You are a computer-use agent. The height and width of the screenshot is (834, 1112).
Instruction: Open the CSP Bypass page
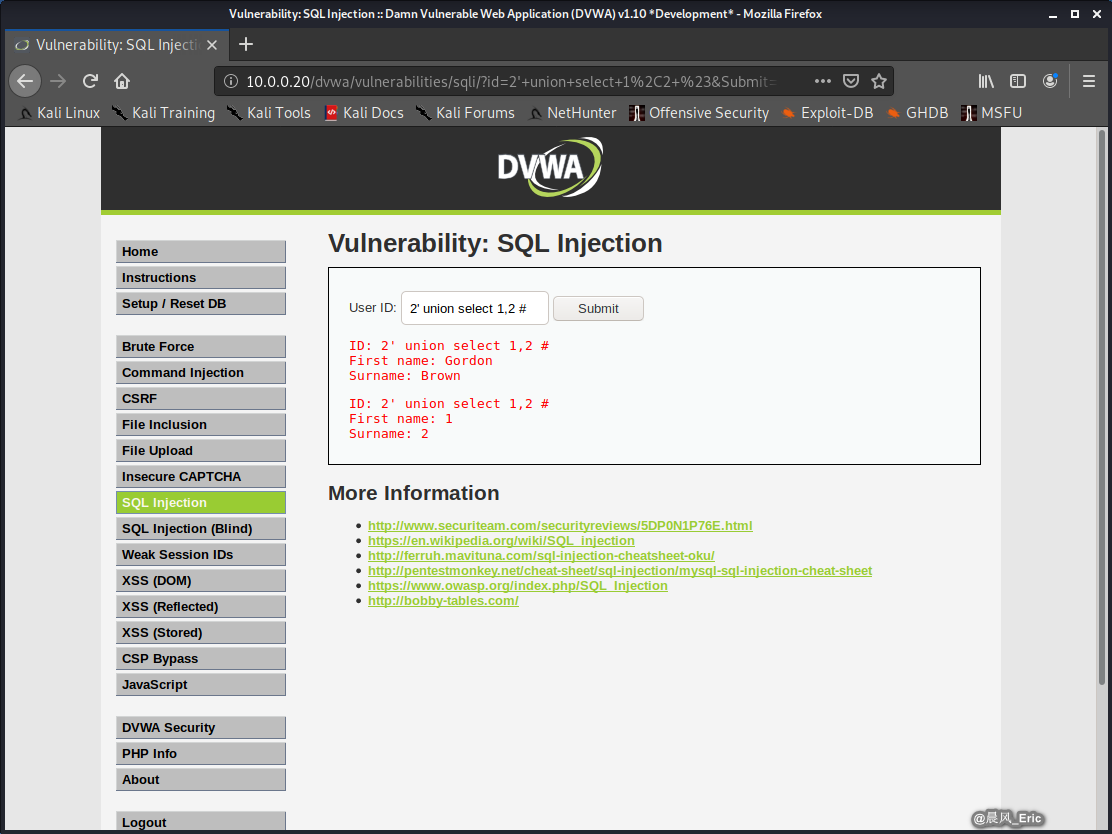pos(201,659)
